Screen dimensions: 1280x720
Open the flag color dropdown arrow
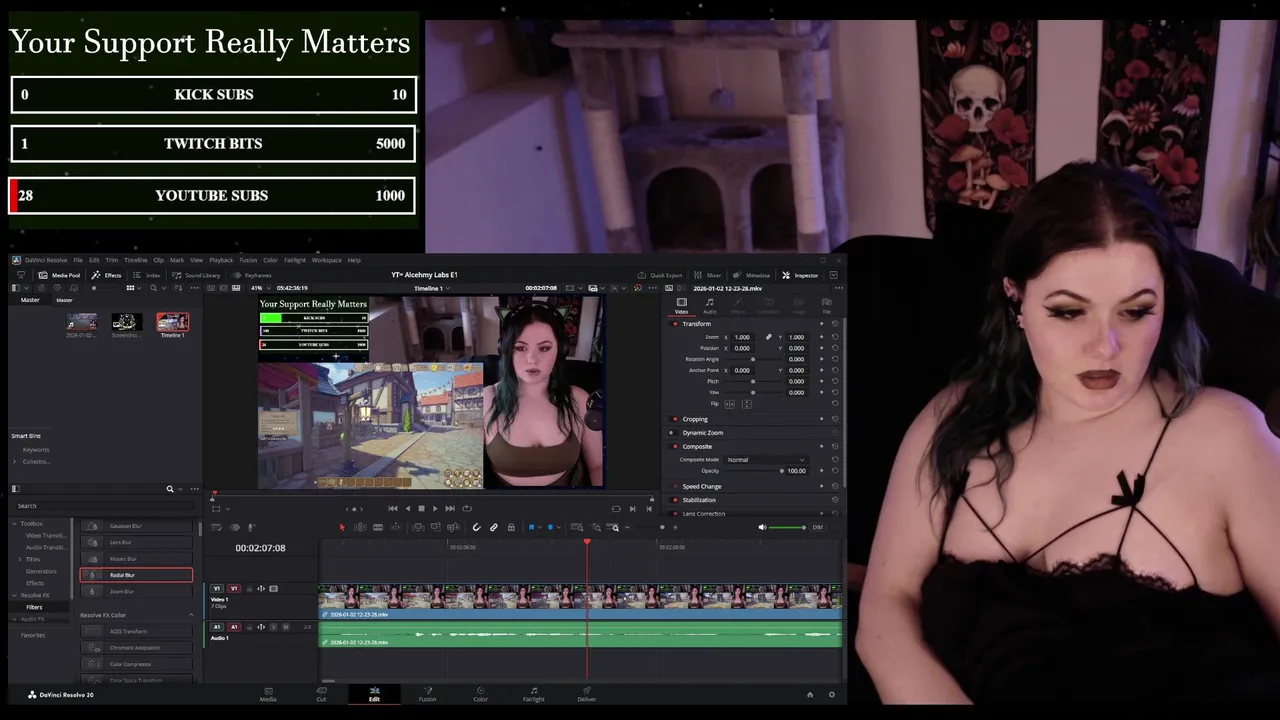pyautogui.click(x=539, y=527)
